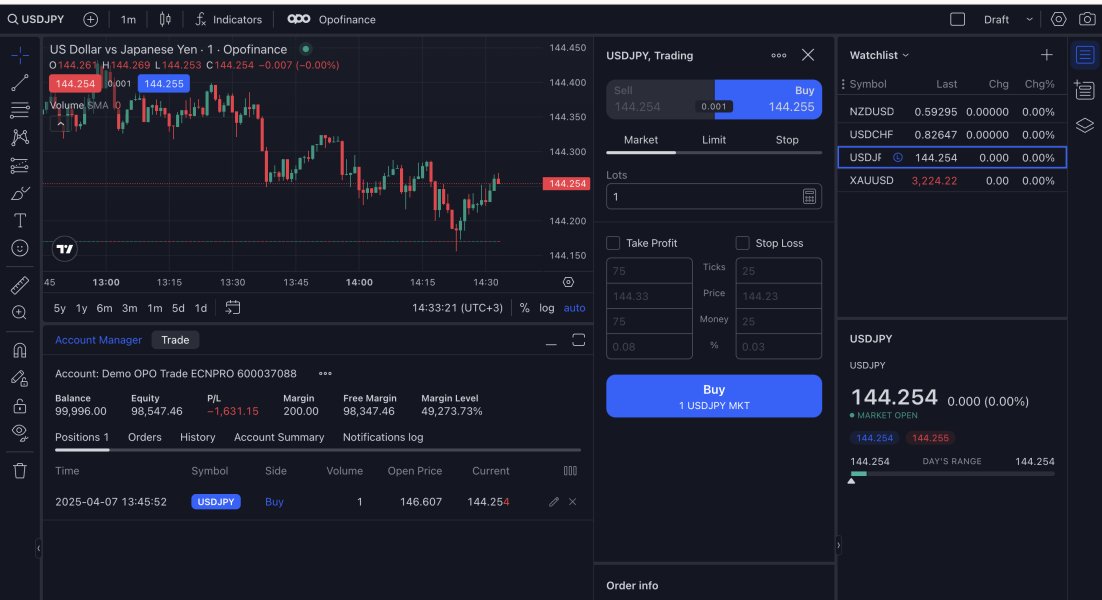Screen dimensions: 1102x600
Task: Activate the magnet snapping mode
Action: coord(20,350)
